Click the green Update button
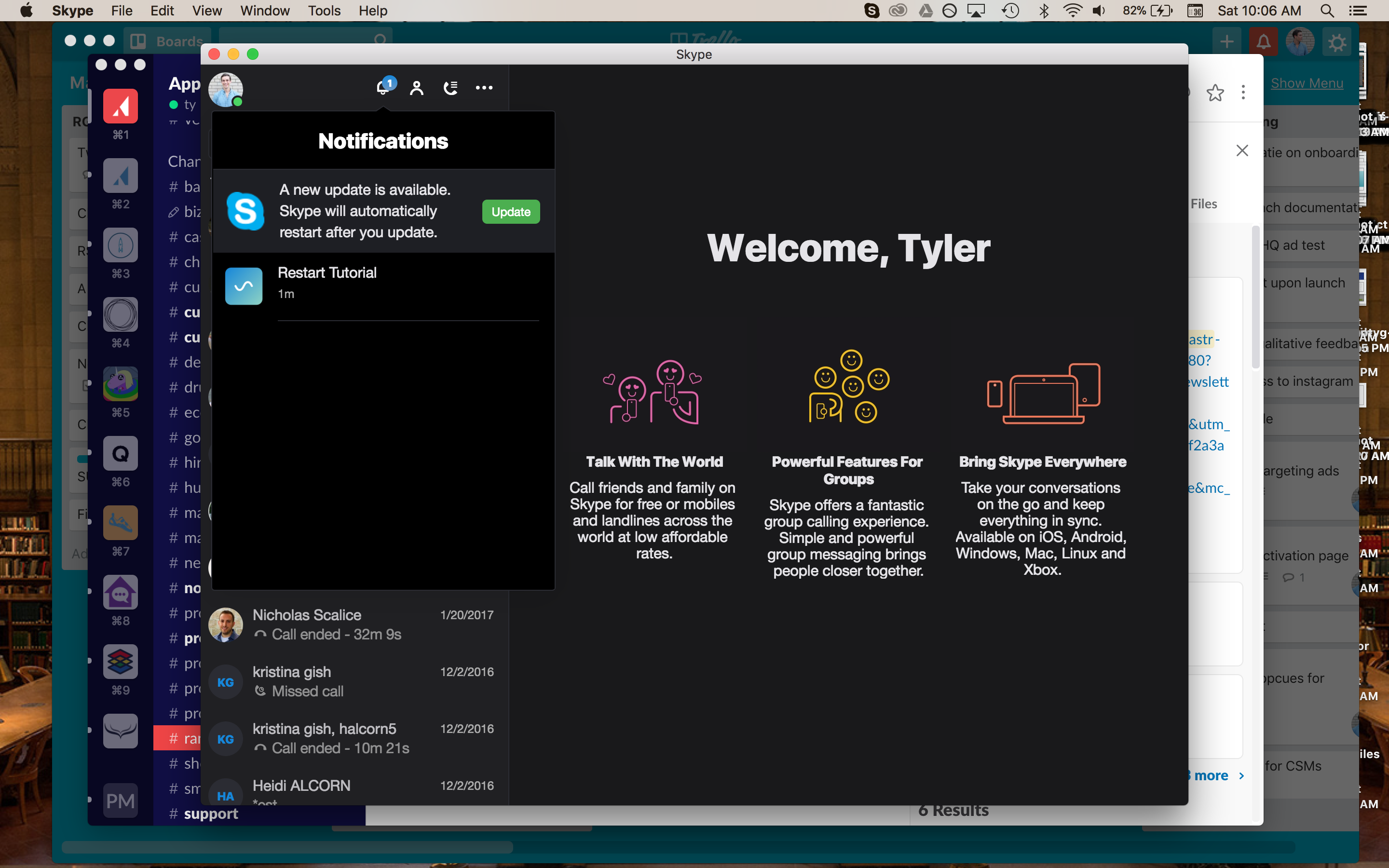 [511, 212]
